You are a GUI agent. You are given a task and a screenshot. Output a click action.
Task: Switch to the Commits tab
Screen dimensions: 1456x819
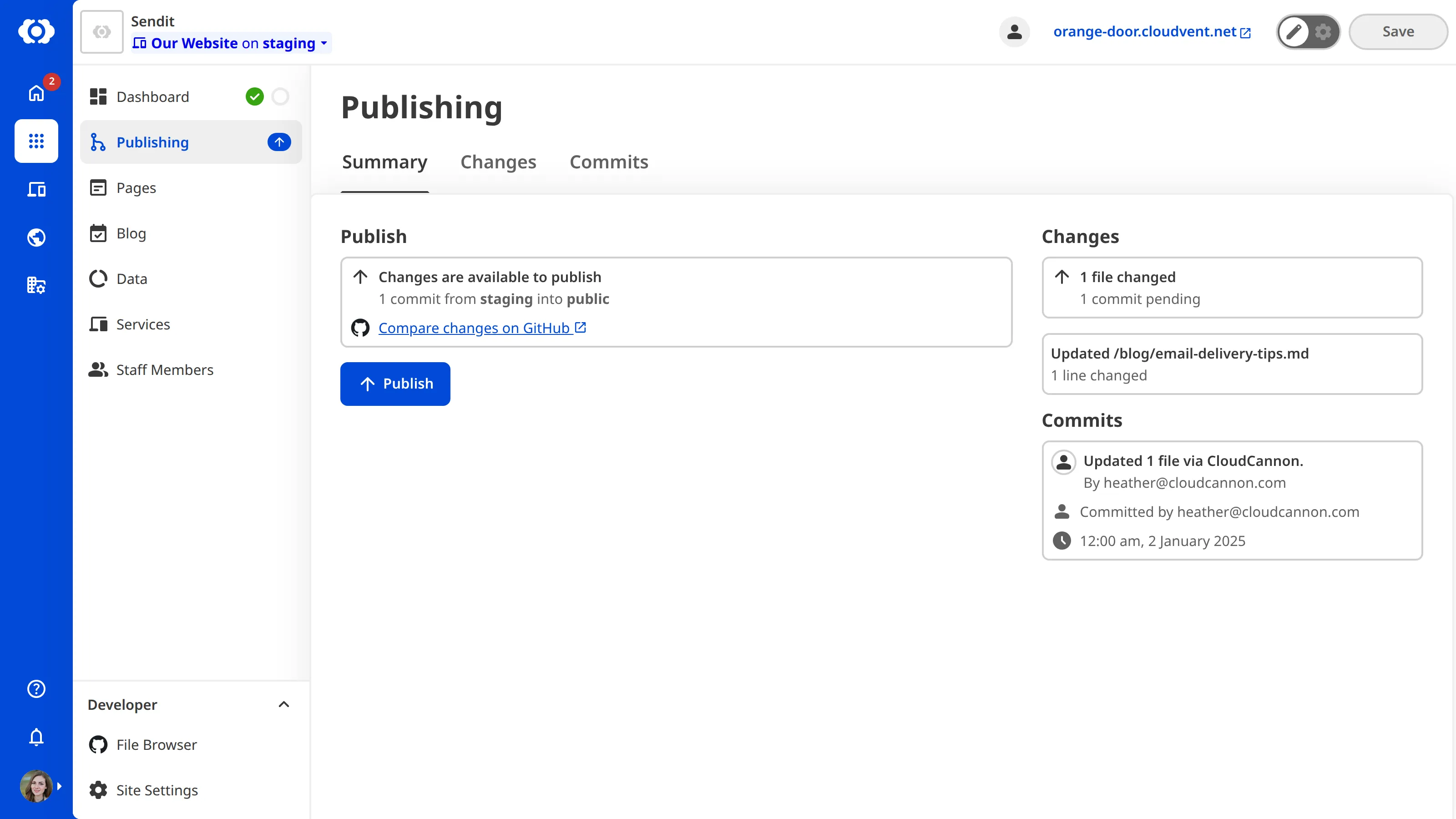click(609, 162)
